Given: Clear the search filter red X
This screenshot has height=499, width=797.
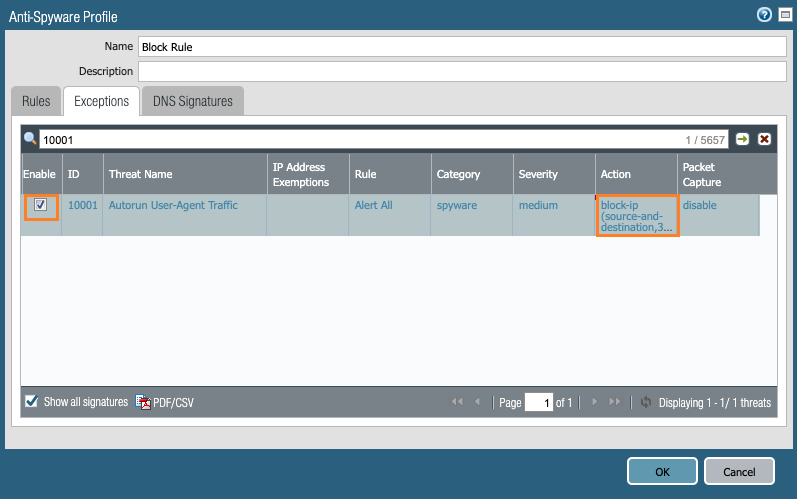Looking at the screenshot, I should pos(764,139).
